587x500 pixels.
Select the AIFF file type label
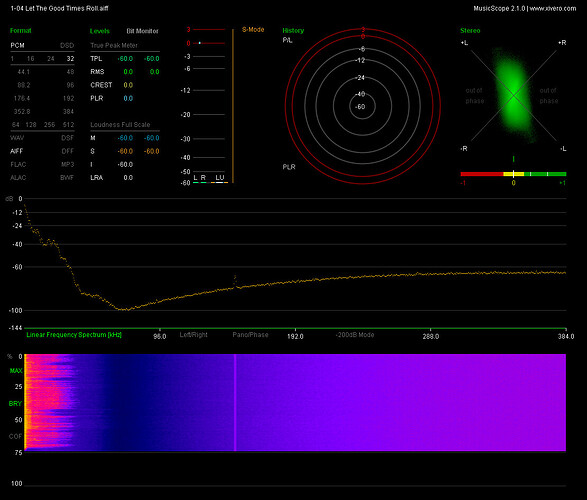[x=16, y=151]
